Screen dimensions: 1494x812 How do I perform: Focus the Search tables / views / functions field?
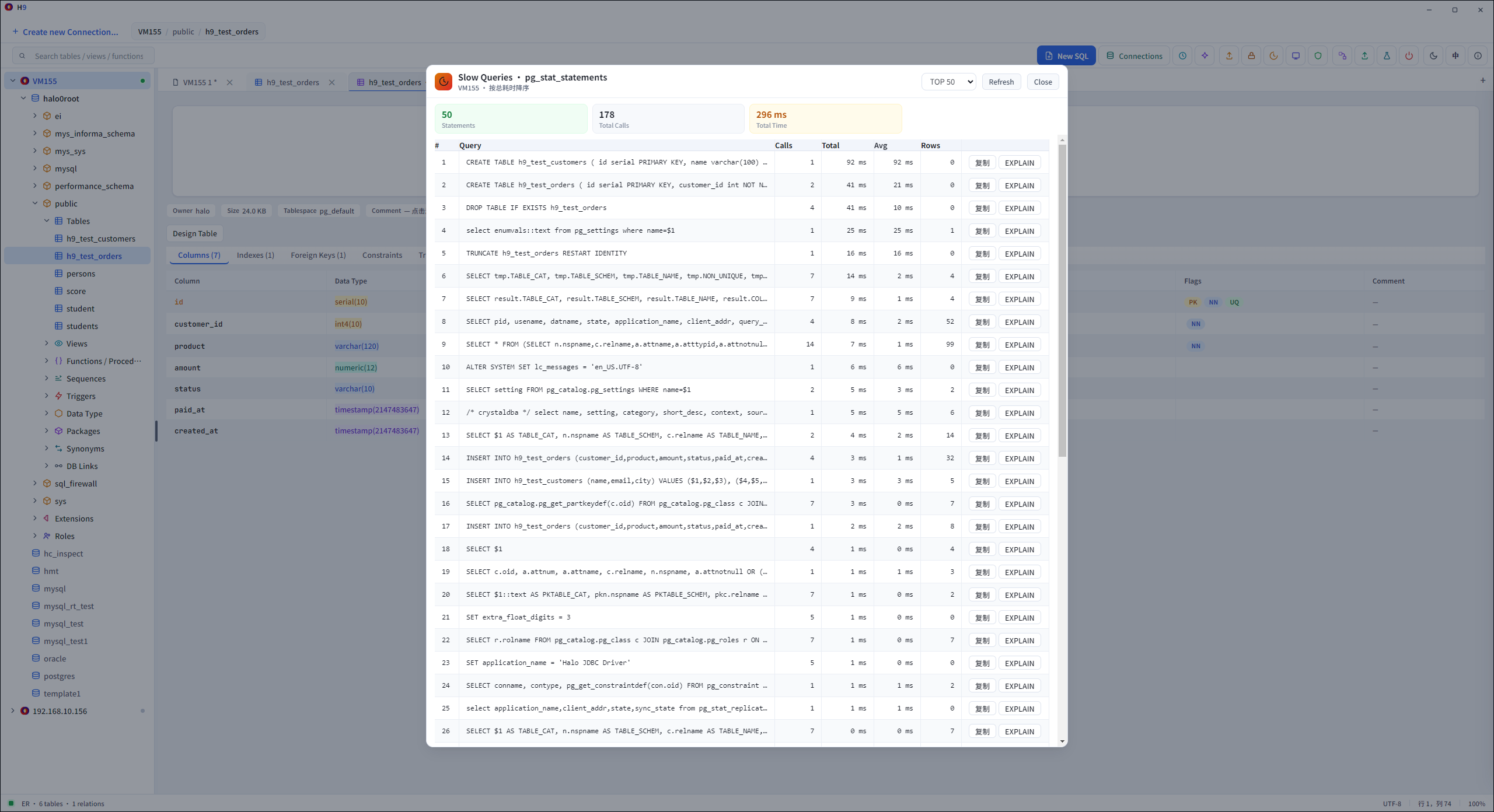click(83, 56)
